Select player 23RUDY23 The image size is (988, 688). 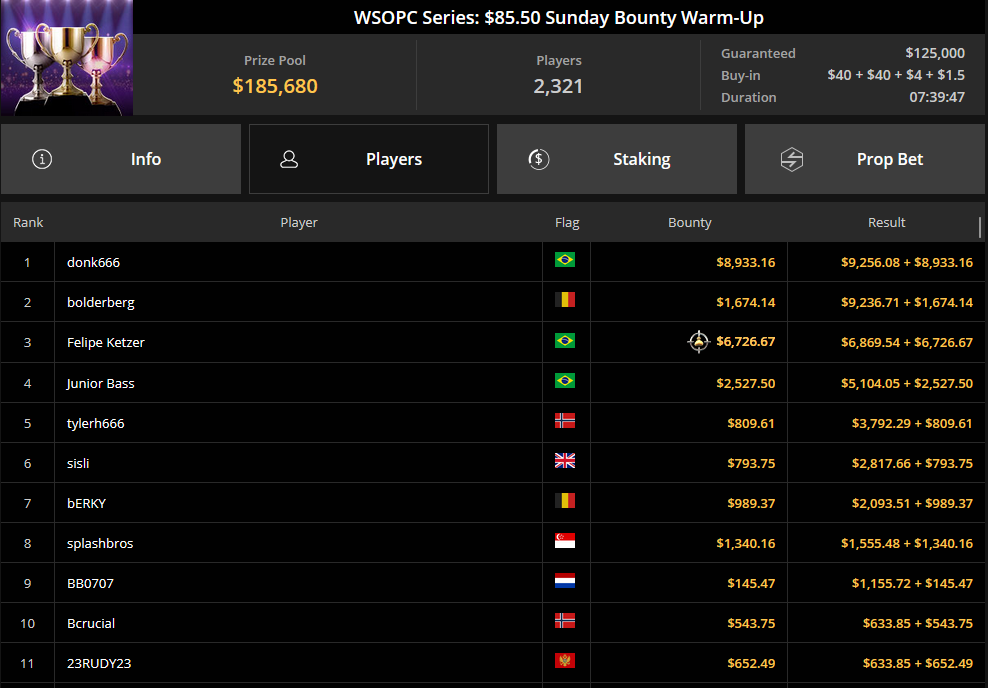pos(99,663)
